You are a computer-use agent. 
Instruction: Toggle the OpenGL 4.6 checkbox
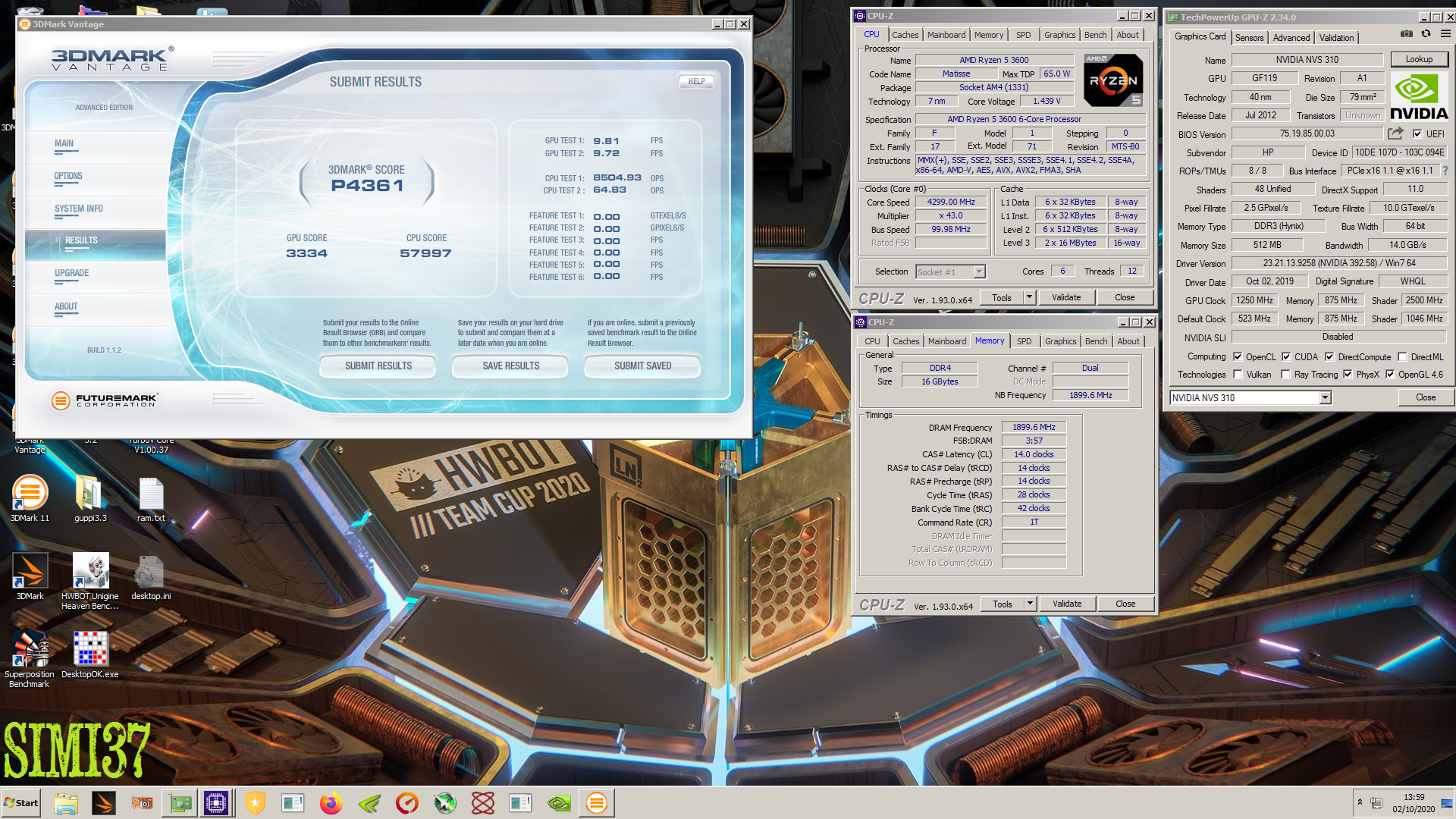1390,374
